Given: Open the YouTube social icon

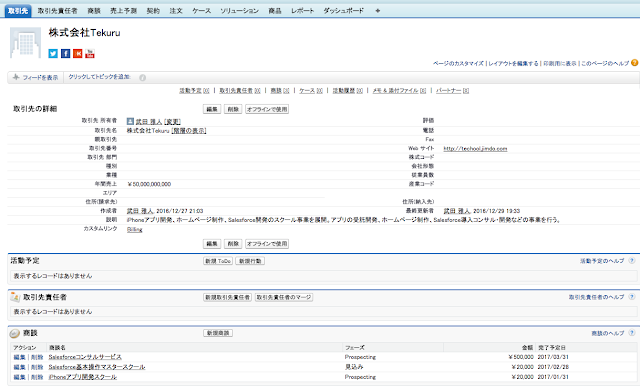Looking at the screenshot, I should [90, 53].
